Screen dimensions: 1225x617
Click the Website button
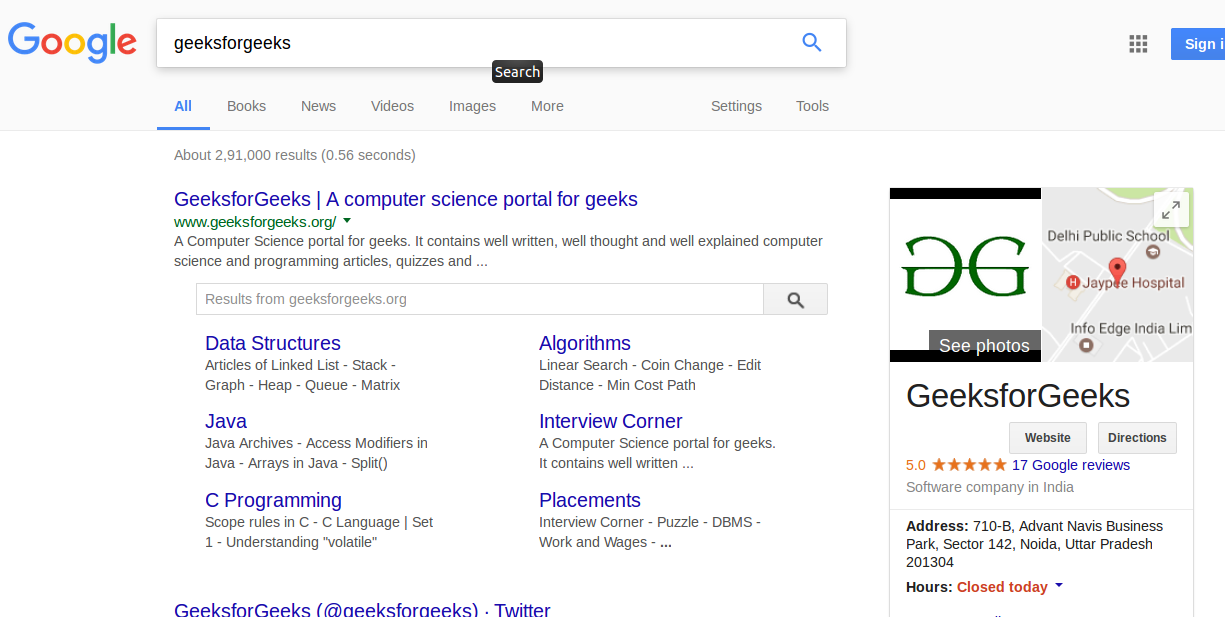pyautogui.click(x=1047, y=438)
